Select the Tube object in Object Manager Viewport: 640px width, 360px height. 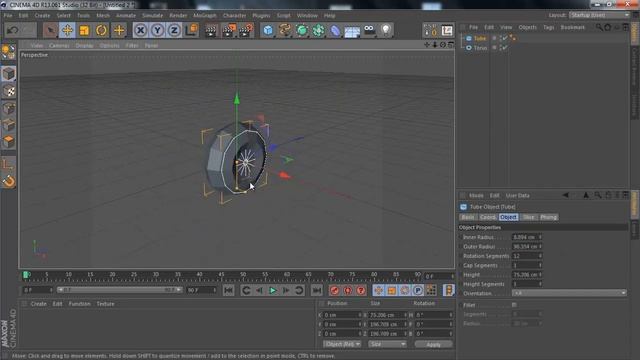click(480, 38)
